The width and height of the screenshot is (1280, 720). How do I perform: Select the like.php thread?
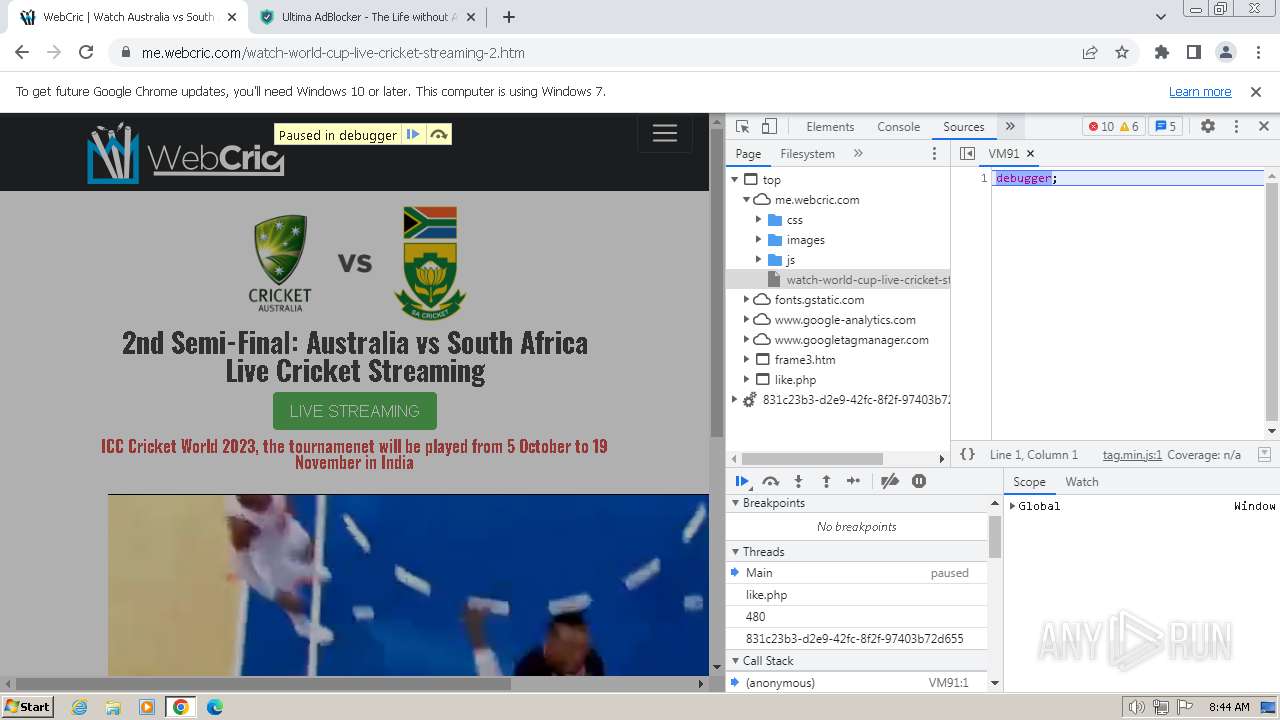[x=857, y=595]
